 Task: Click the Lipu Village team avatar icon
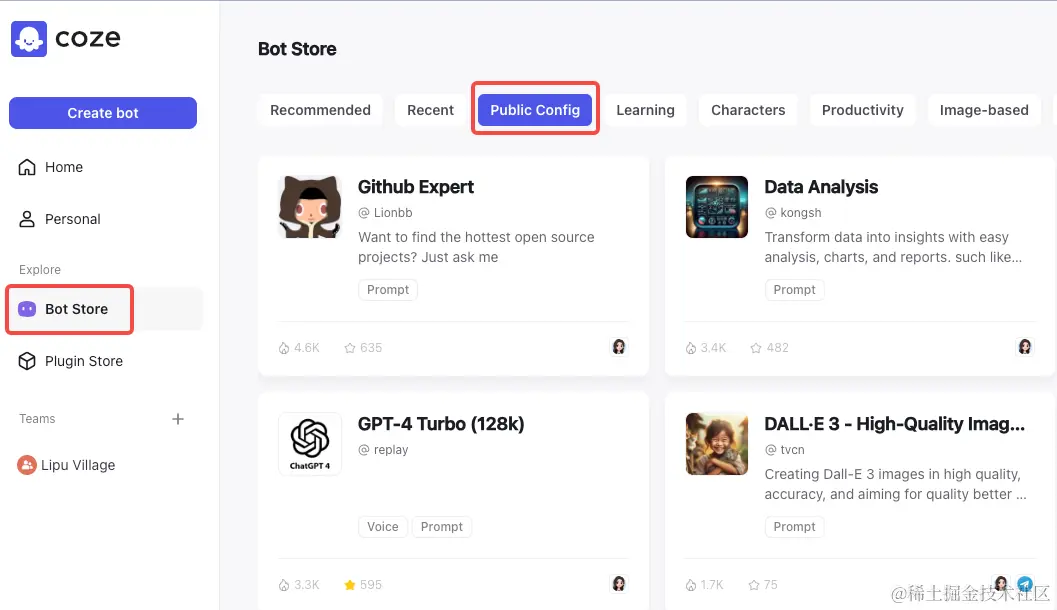click(27, 465)
